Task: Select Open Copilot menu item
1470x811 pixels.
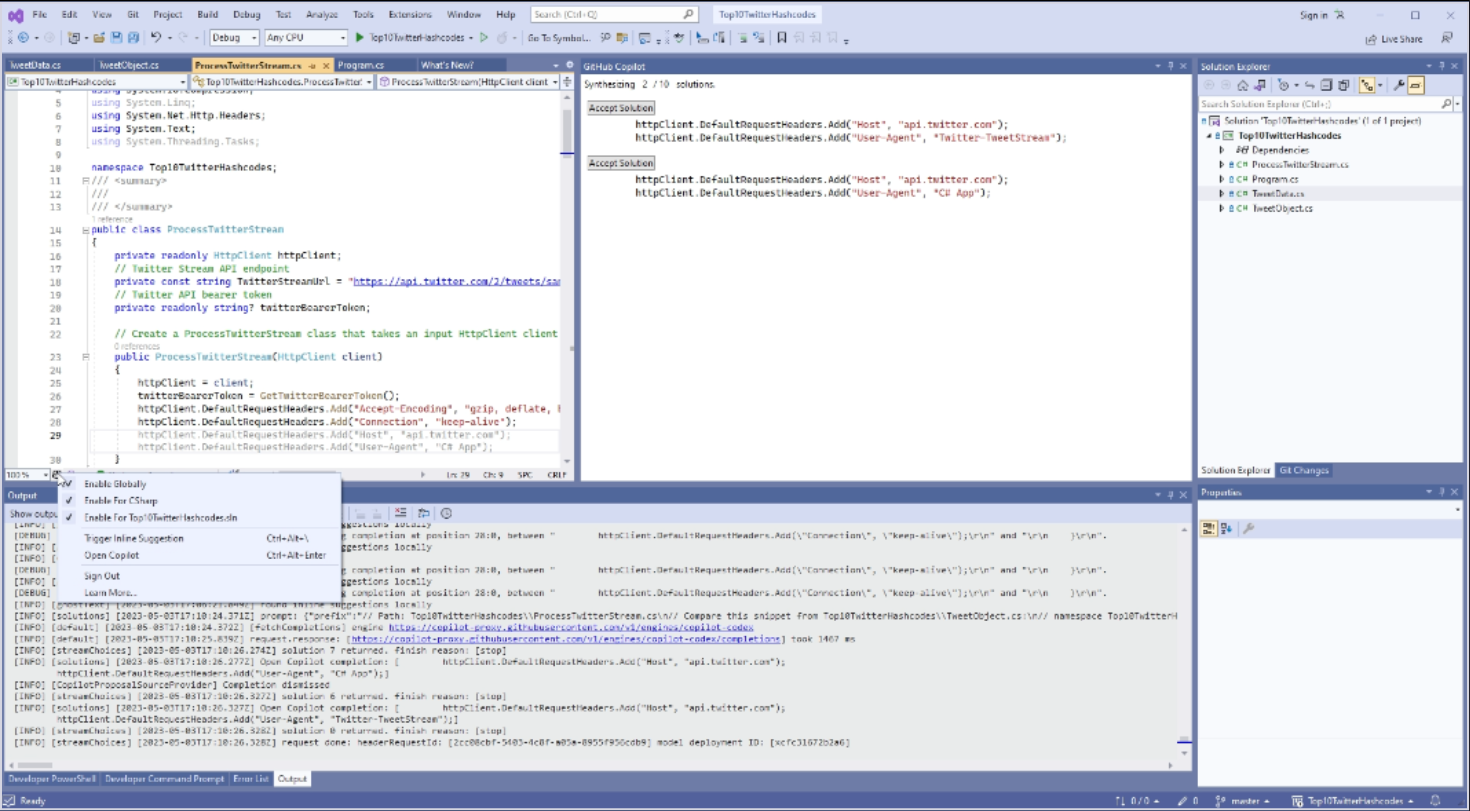Action: click(x=198, y=555)
